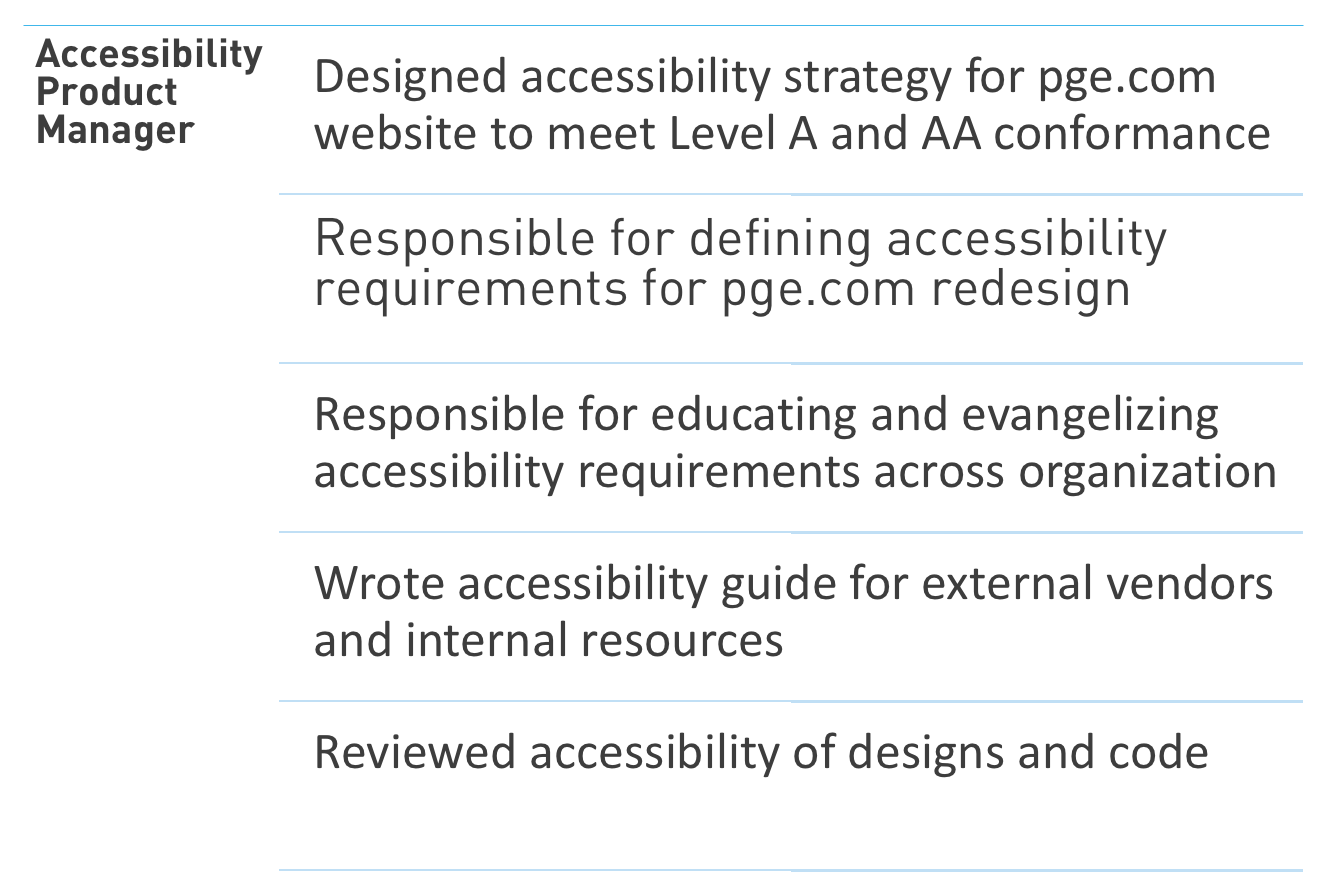
Task: Click the 'external vendors' text
Action: click(x=1098, y=583)
